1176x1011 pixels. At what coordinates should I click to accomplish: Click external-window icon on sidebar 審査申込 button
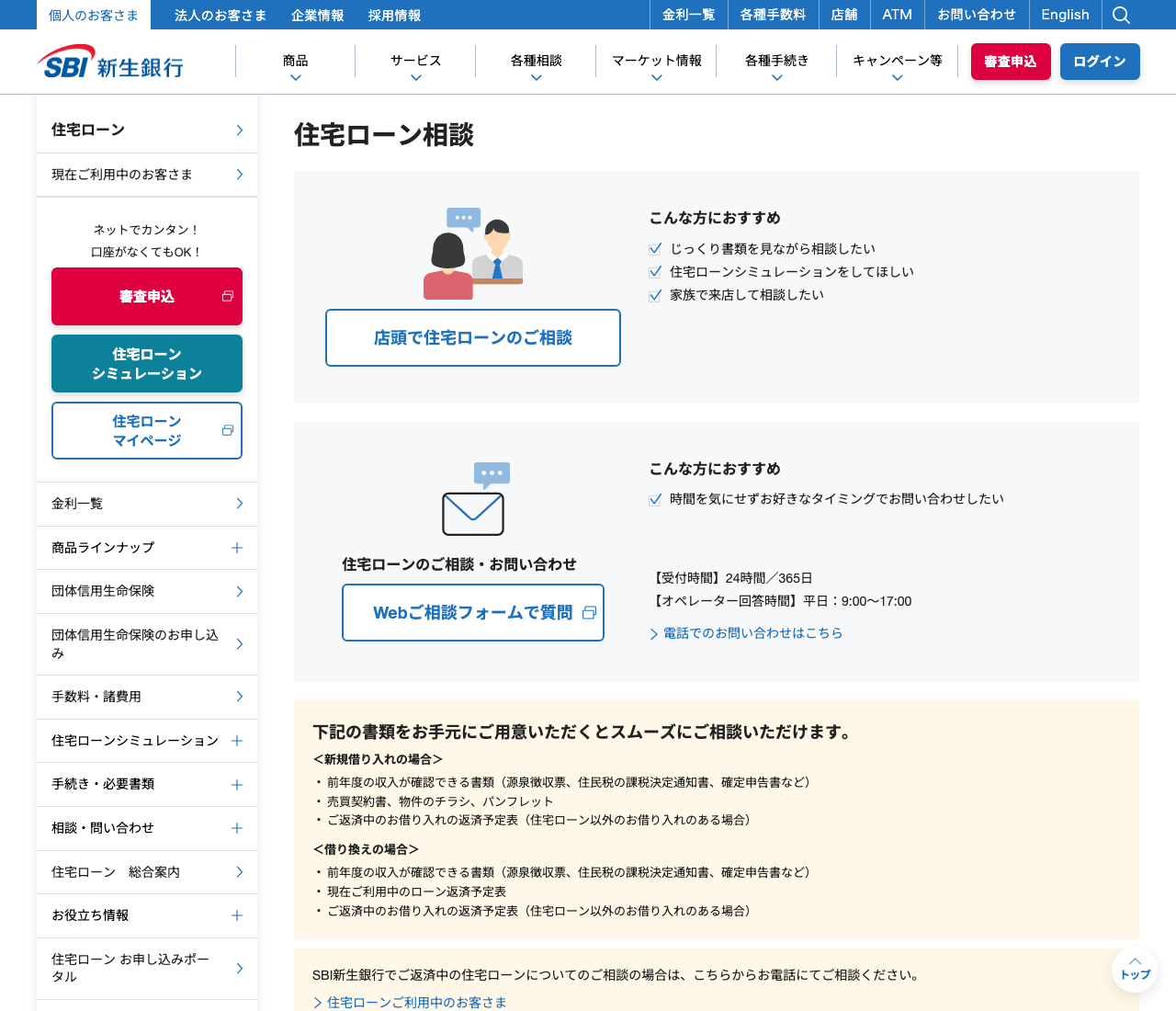(228, 296)
